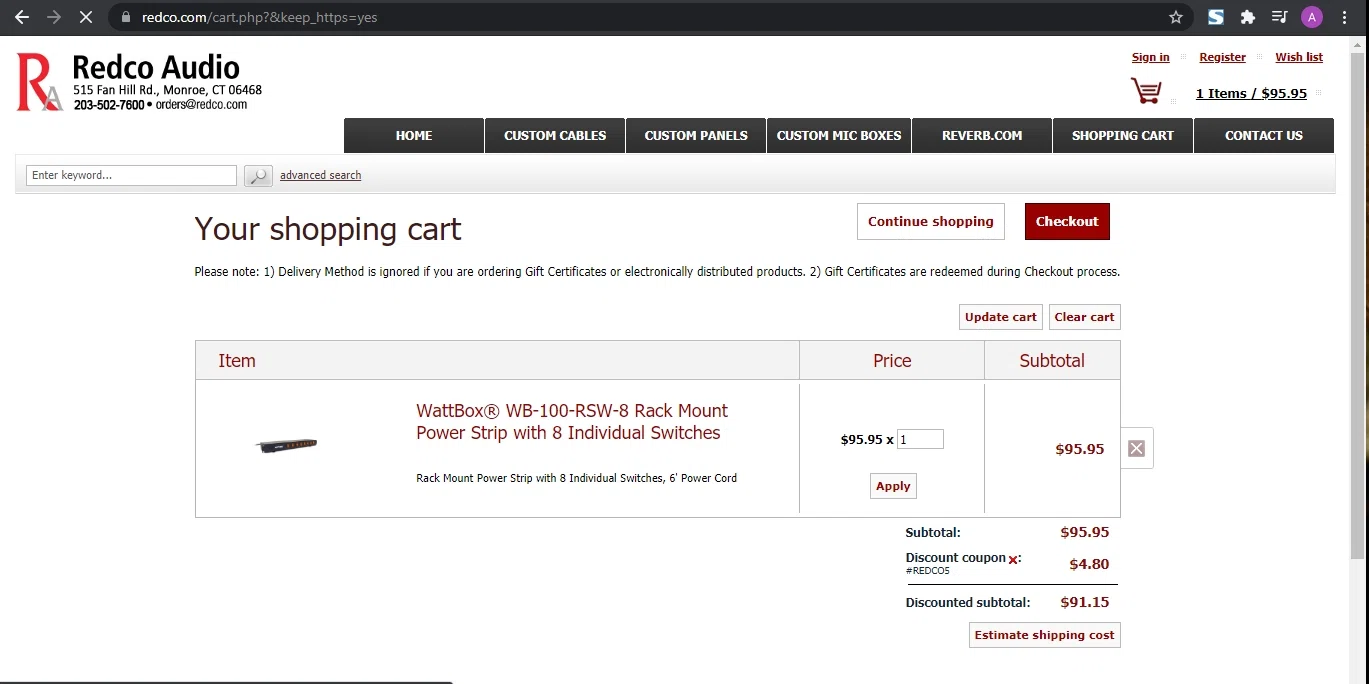This screenshot has width=1369, height=684.
Task: Remove WattBox item with X icon
Action: 1136,448
